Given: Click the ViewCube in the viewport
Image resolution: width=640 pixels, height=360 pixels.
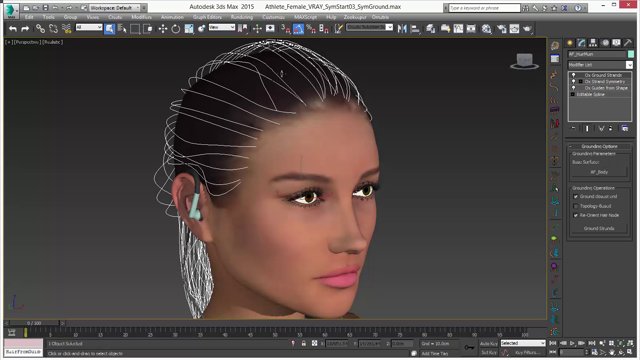Looking at the screenshot, I should point(524,61).
